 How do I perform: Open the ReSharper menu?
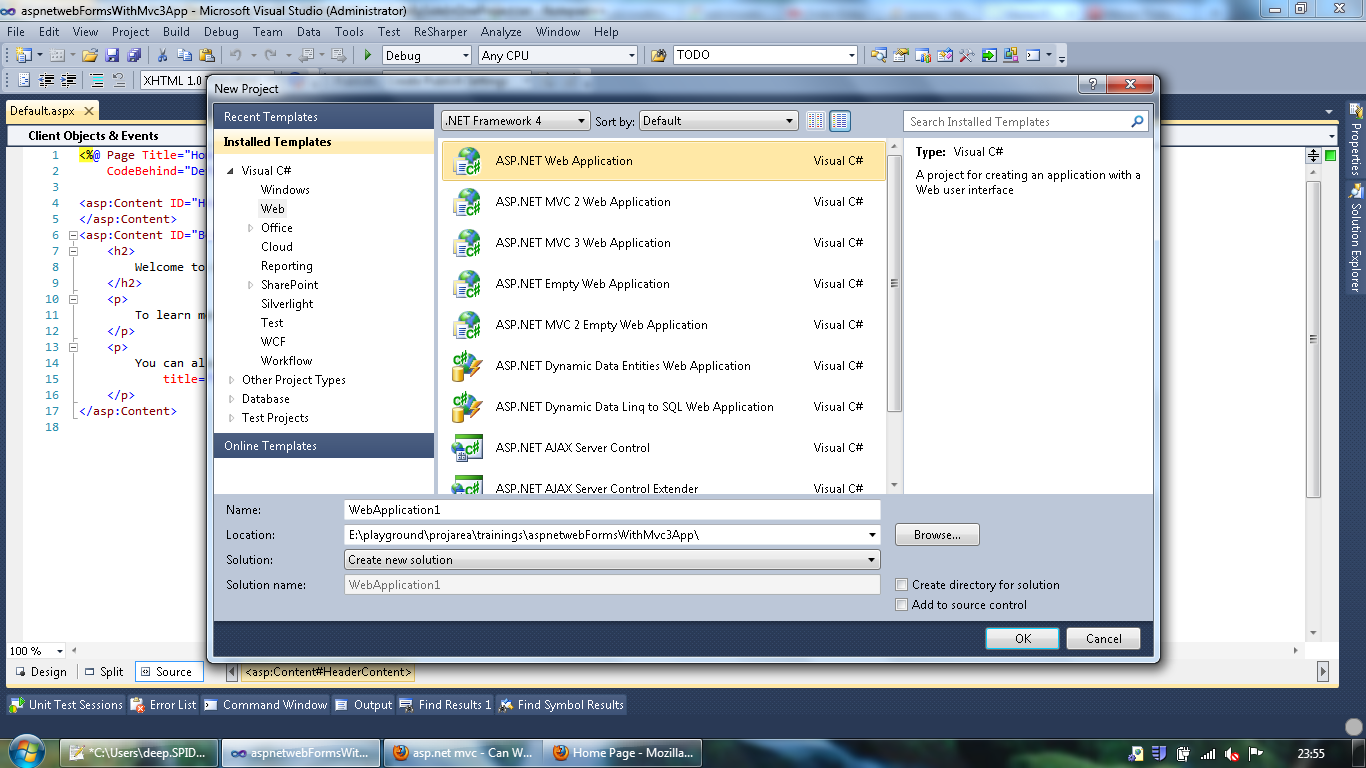(440, 32)
